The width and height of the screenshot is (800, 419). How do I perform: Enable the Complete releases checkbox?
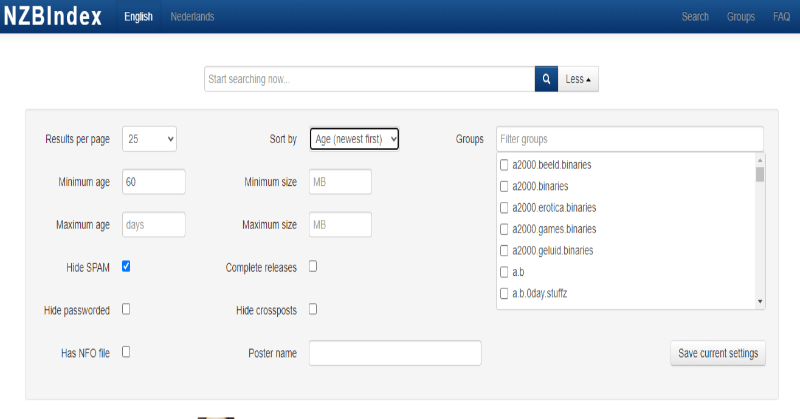(313, 266)
